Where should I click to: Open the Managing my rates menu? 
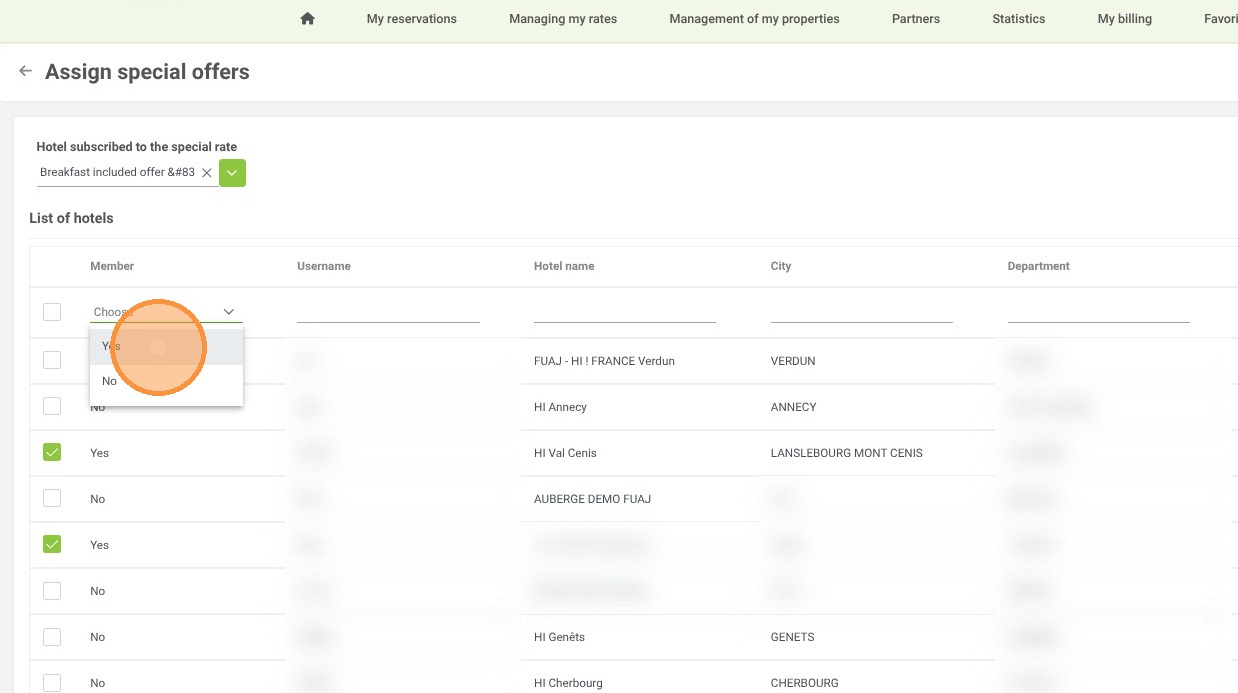click(x=563, y=19)
